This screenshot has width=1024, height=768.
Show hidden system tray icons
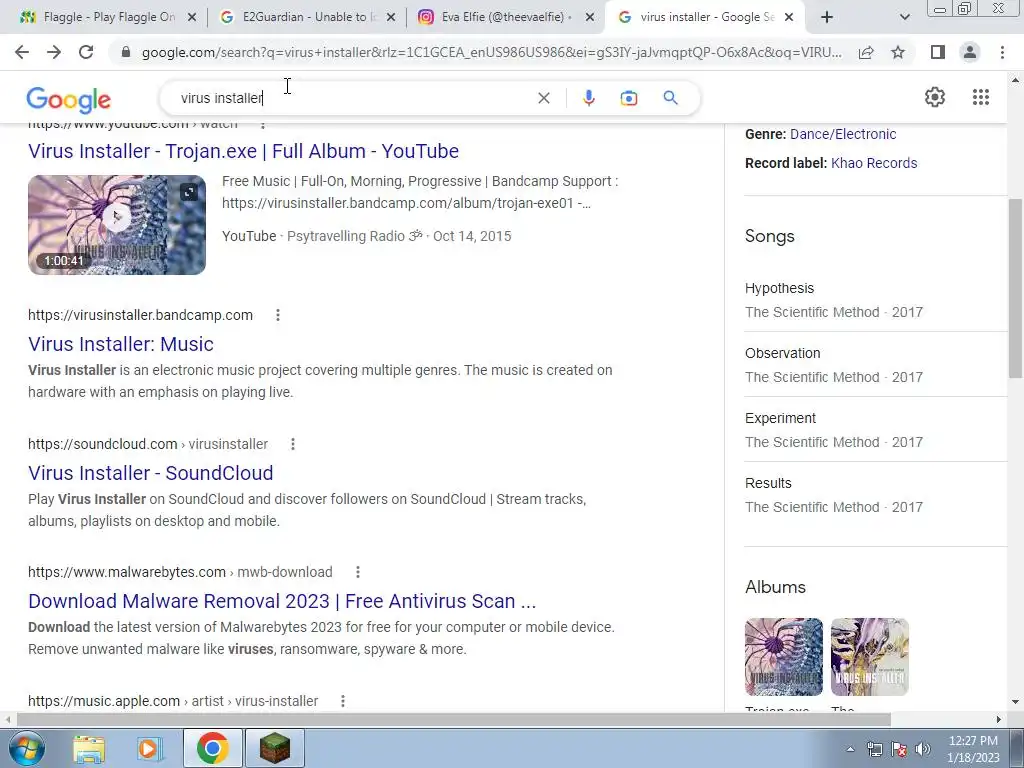click(x=850, y=749)
